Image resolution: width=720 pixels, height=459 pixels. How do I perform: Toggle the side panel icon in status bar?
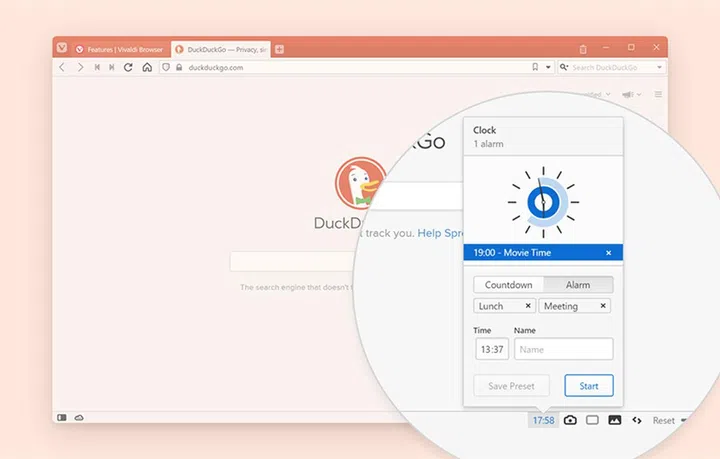click(62, 418)
